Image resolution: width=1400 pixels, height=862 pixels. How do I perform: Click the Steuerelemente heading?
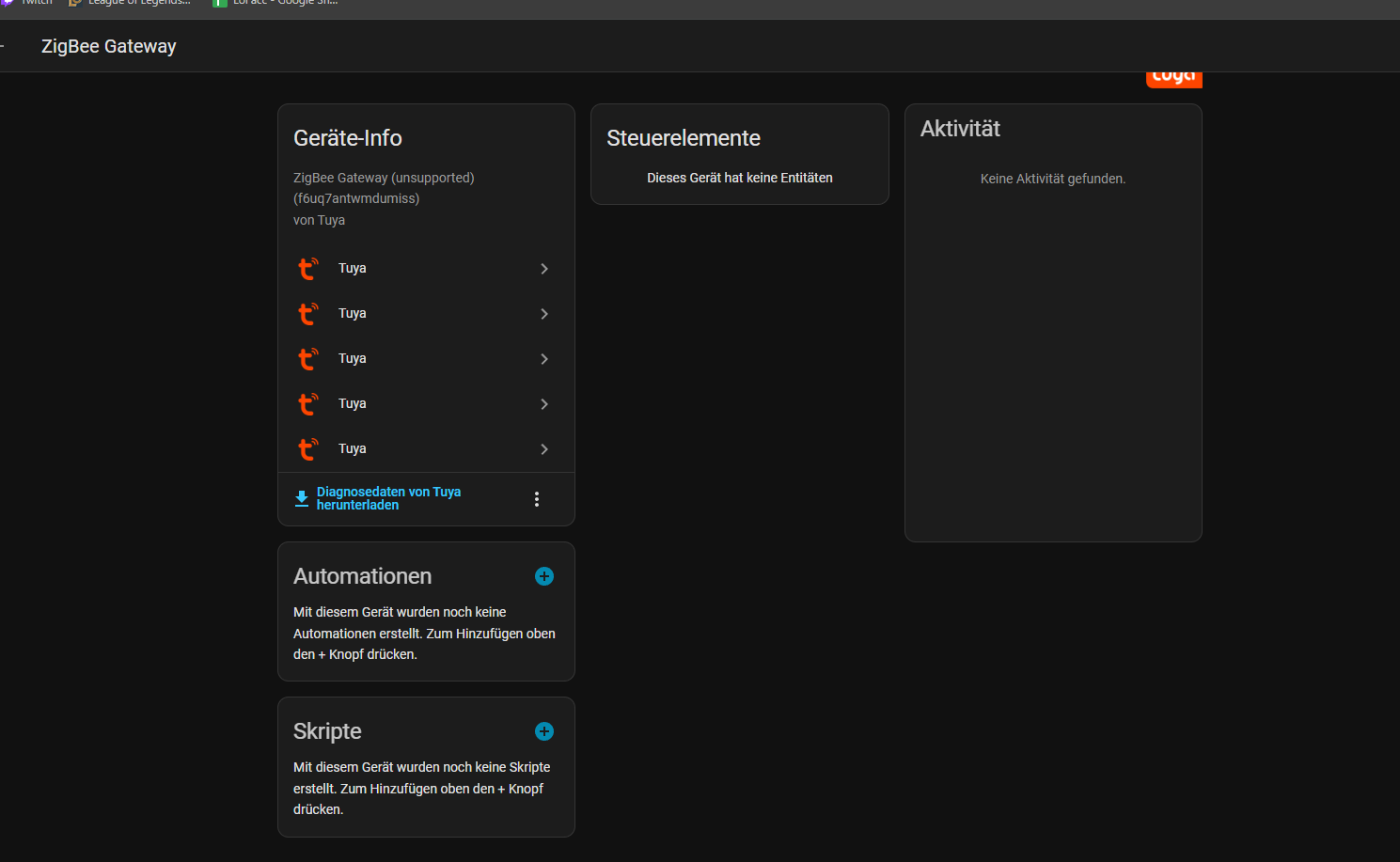[x=684, y=138]
